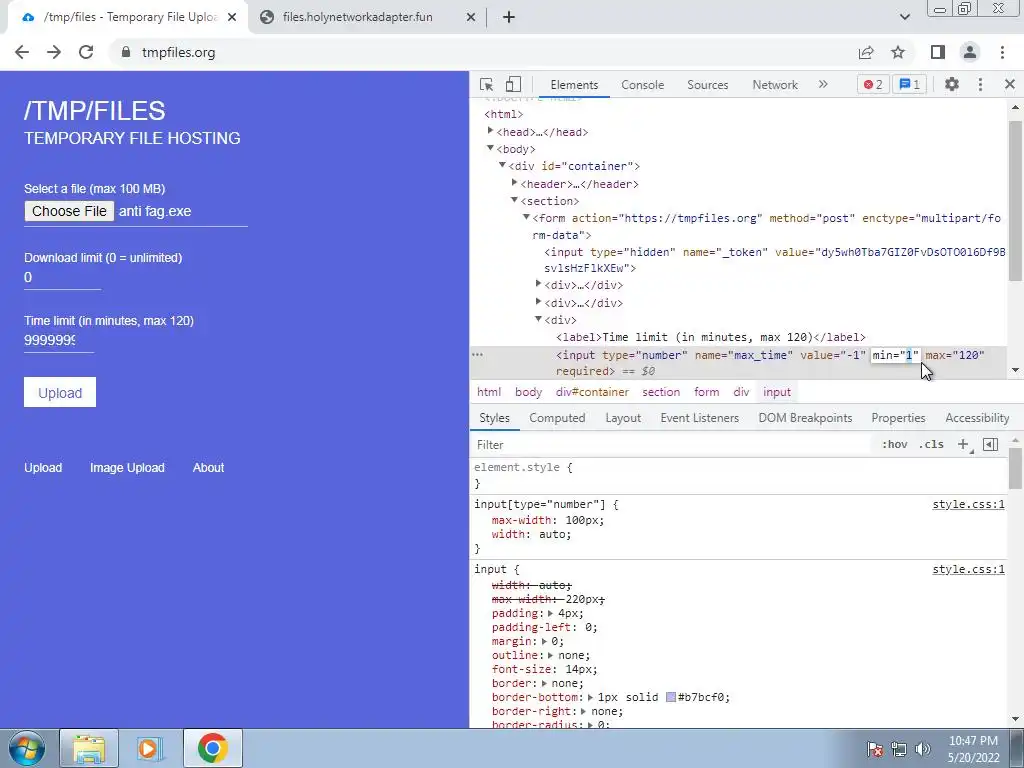Open volume speaker tray icon
1024x768 pixels.
922,749
